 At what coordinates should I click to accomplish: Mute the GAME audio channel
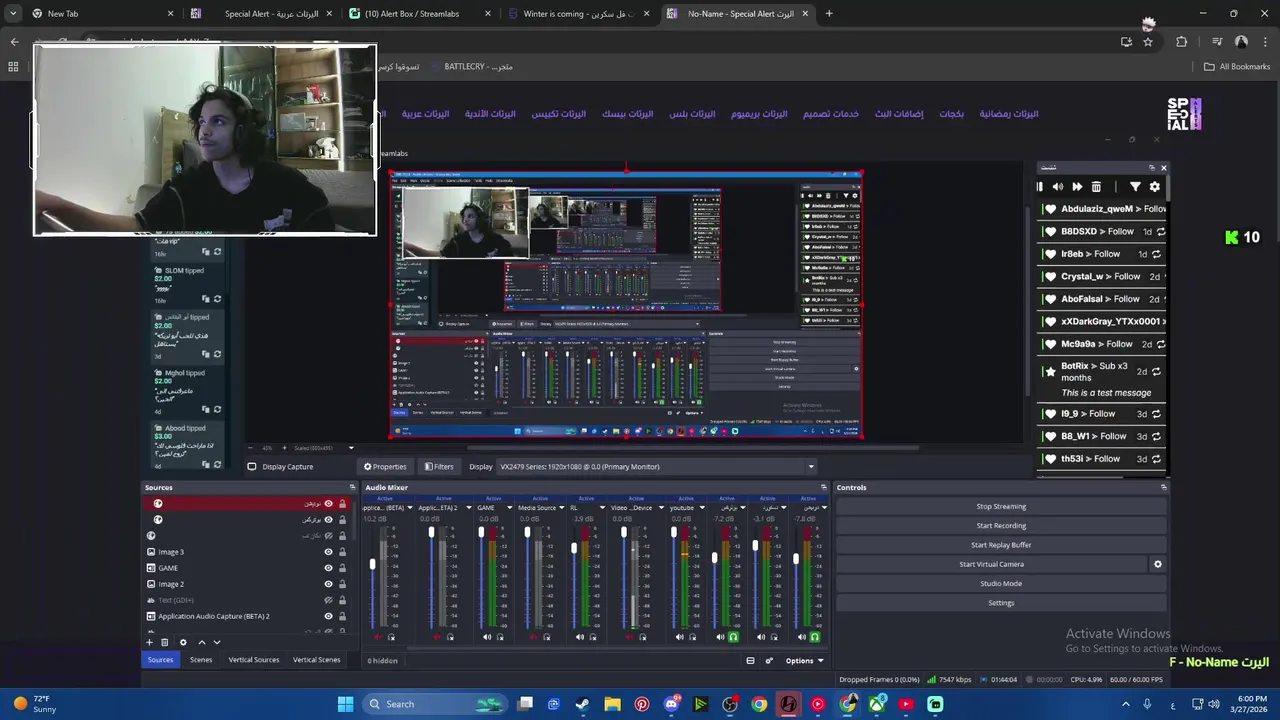(487, 637)
